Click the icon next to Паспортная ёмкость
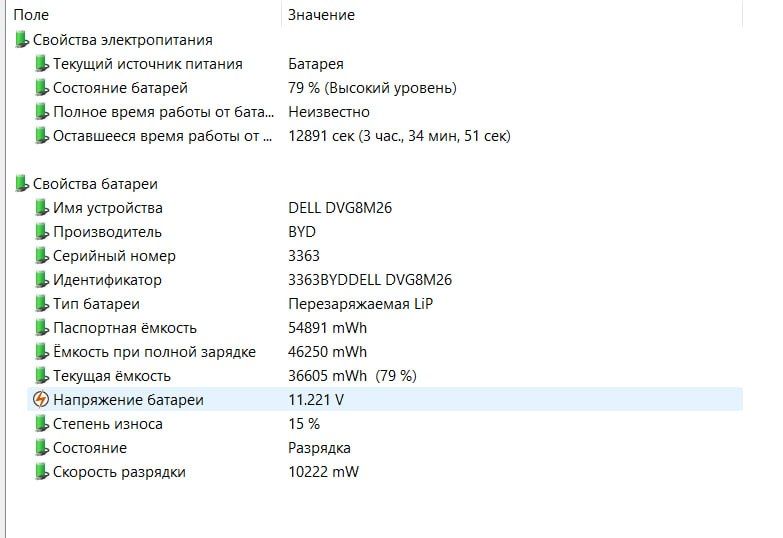The image size is (783, 538). 41,328
